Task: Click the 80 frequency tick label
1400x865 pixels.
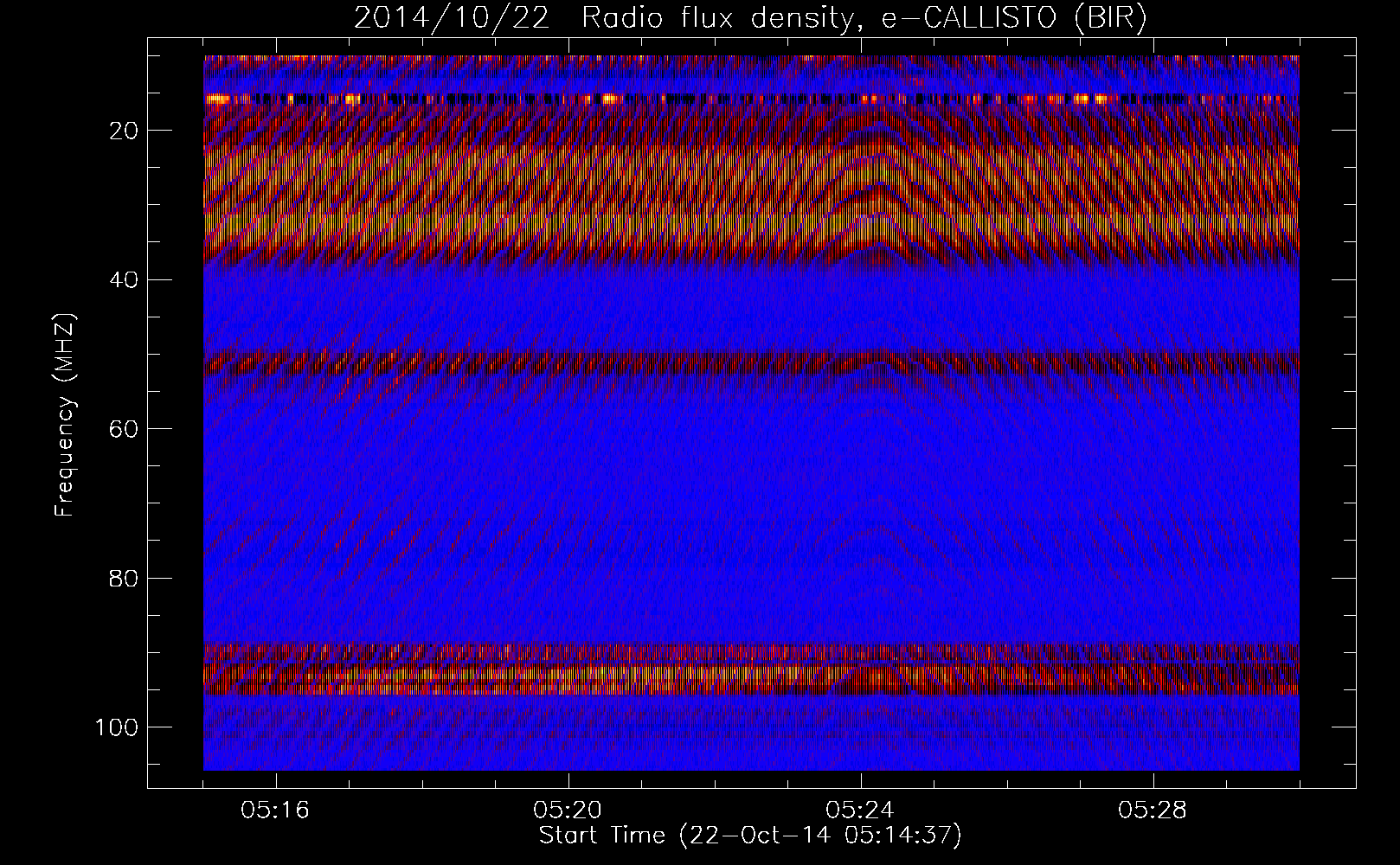Action: [x=124, y=577]
